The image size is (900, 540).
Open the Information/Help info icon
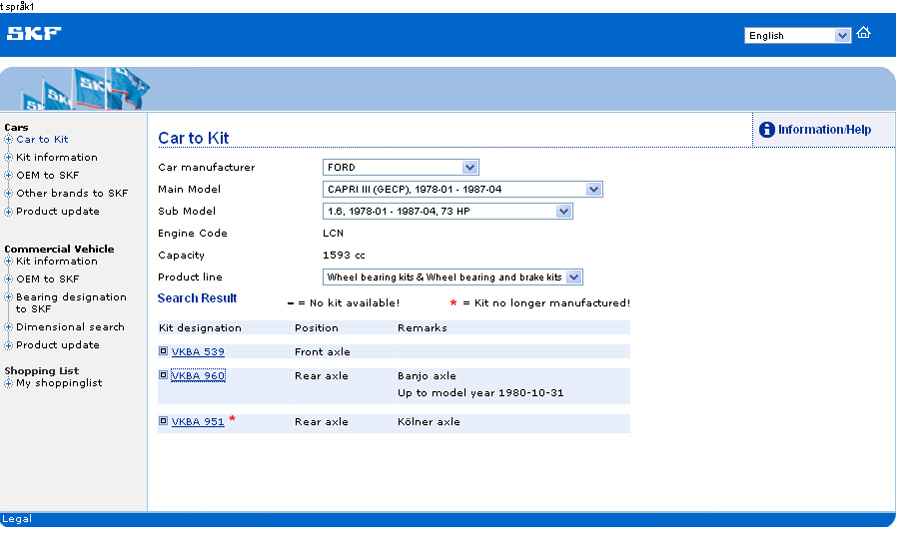point(766,130)
